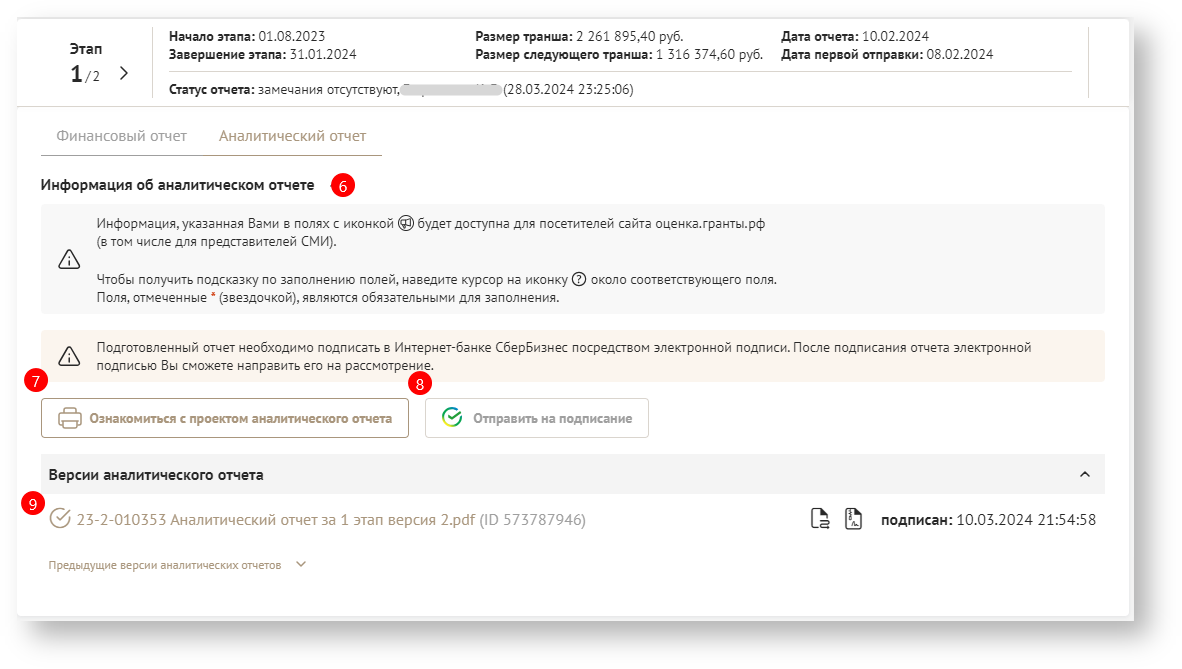Click the signature archive file icon
The height and width of the screenshot is (669, 1182).
853,519
